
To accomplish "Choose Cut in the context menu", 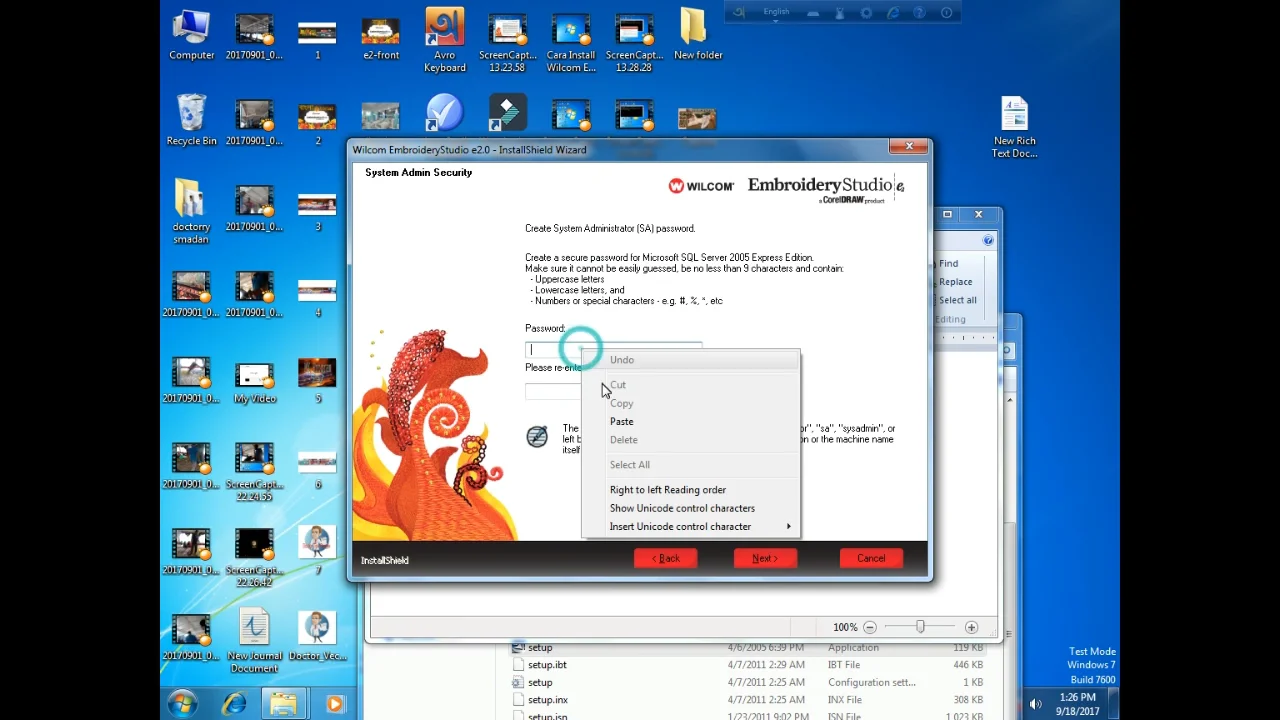I will 691,385.
